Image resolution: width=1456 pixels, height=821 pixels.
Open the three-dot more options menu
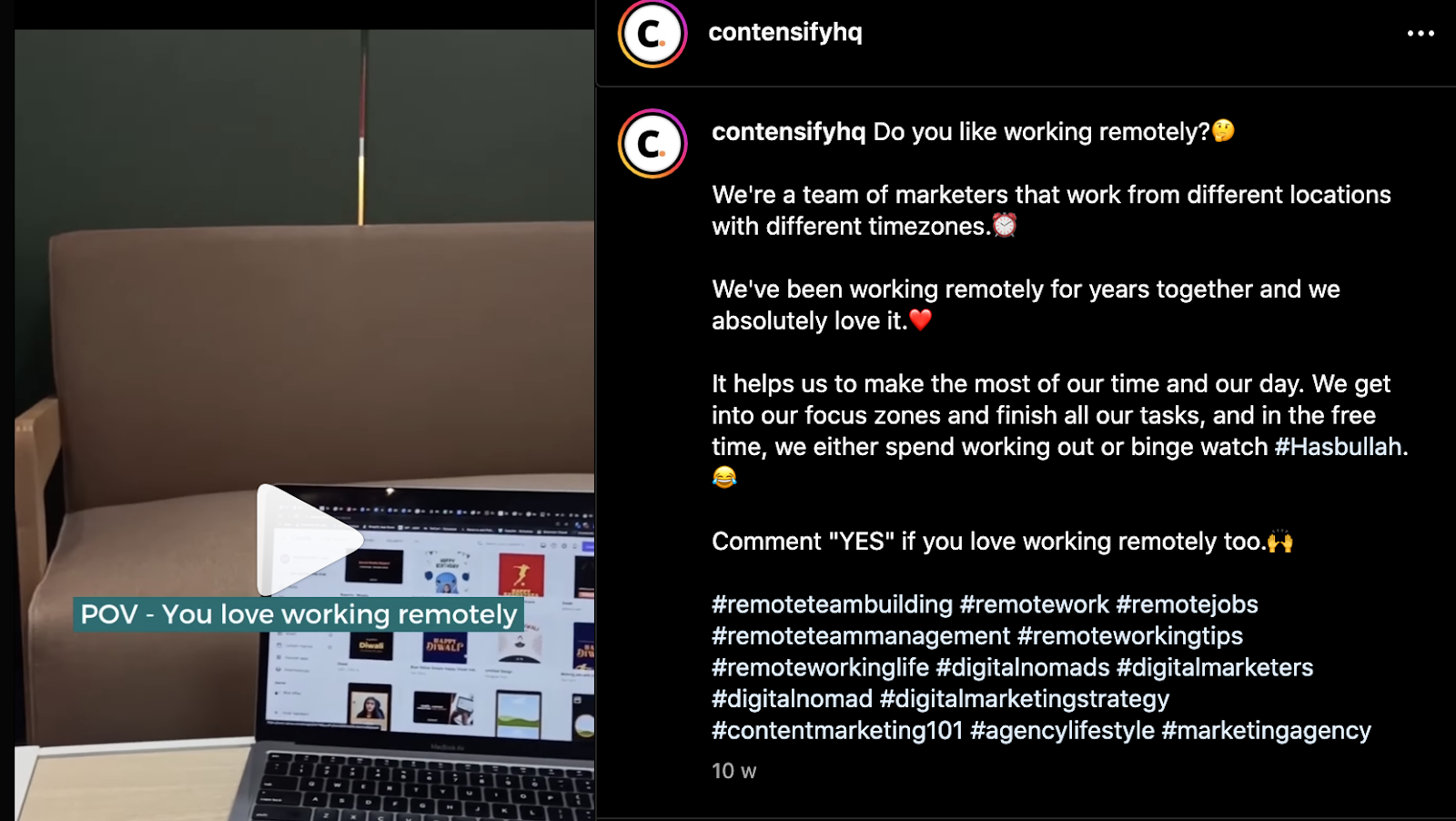pyautogui.click(x=1421, y=34)
